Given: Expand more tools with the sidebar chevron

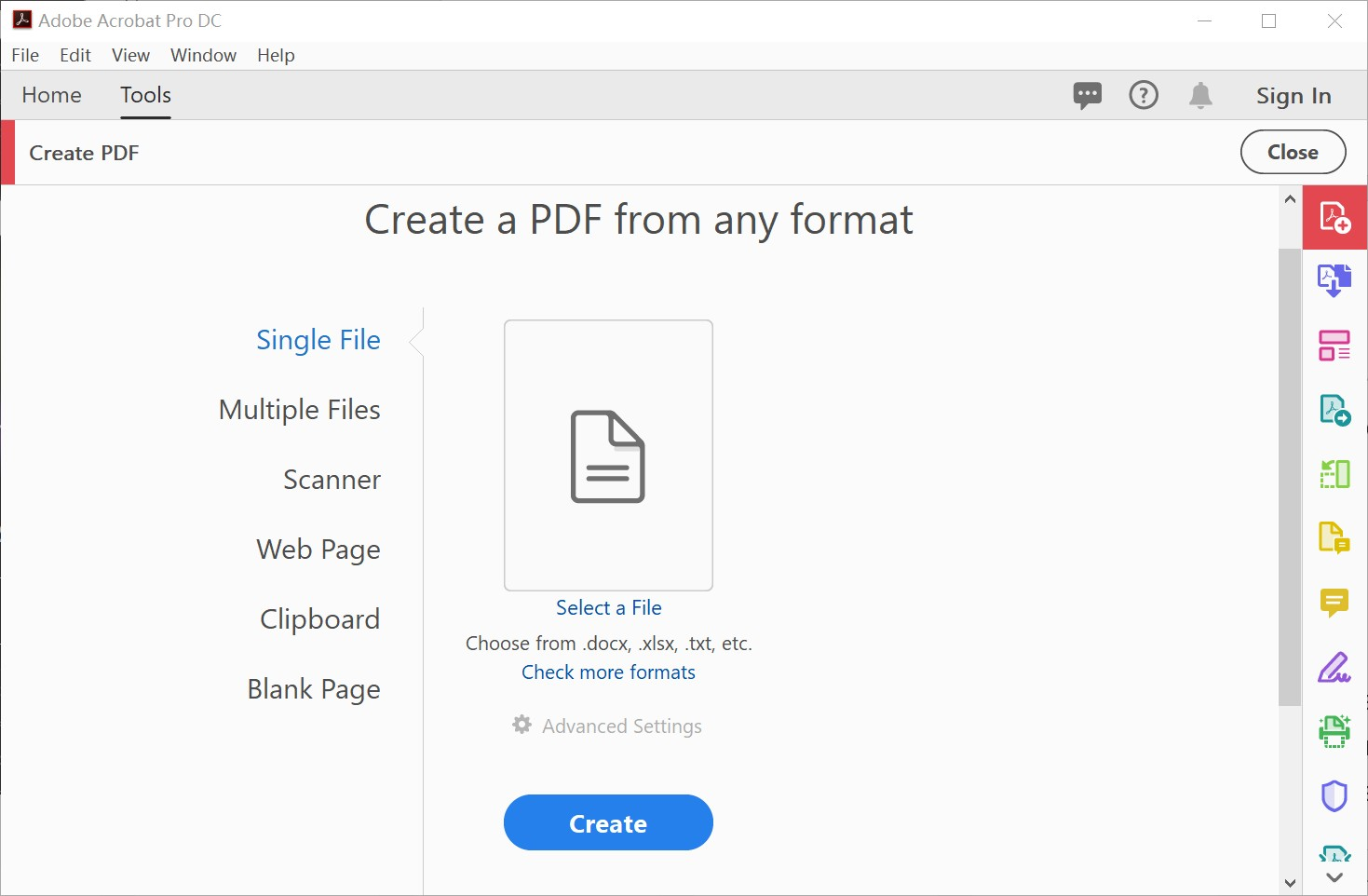Looking at the screenshot, I should 1332,876.
